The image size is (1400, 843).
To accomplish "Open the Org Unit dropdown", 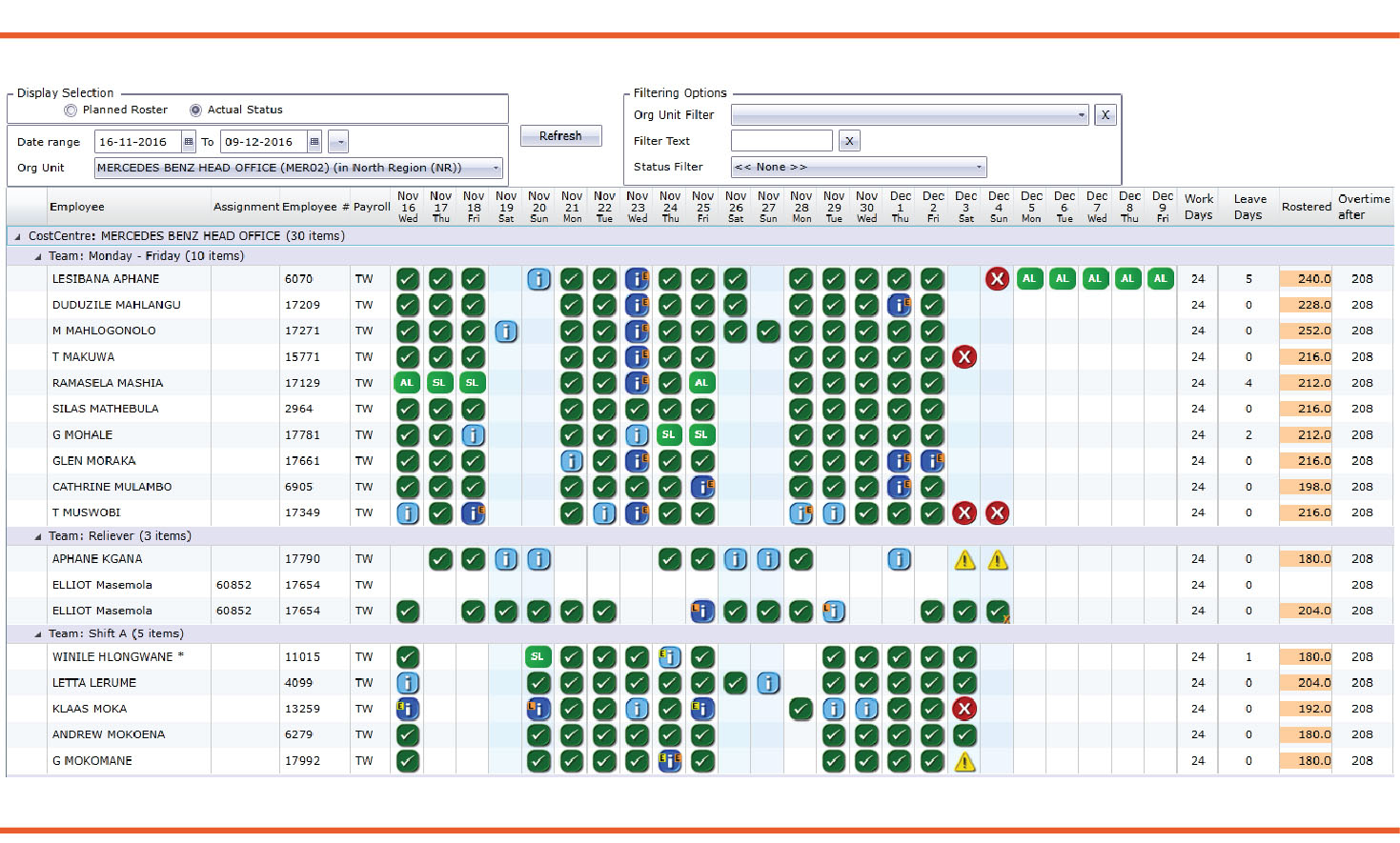I will (x=496, y=169).
